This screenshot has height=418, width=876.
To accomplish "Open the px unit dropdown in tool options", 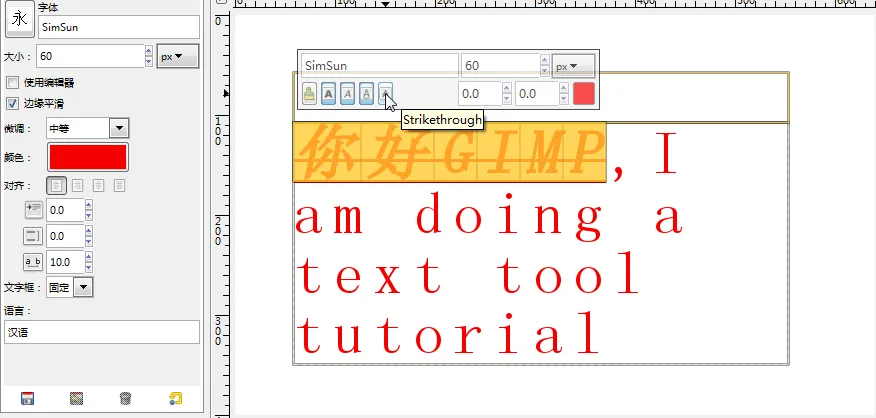I will (x=178, y=56).
